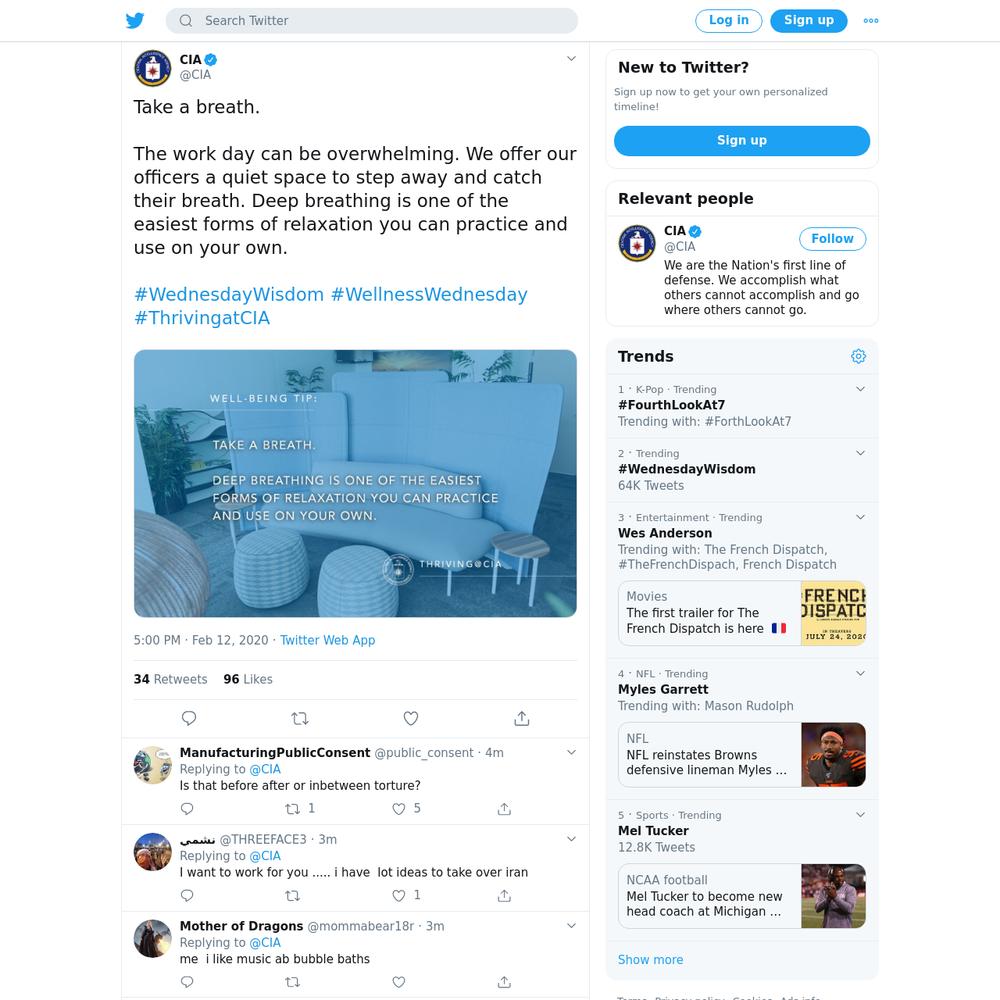
Task: Expand options chevron on CIA tweet
Action: coord(571,59)
